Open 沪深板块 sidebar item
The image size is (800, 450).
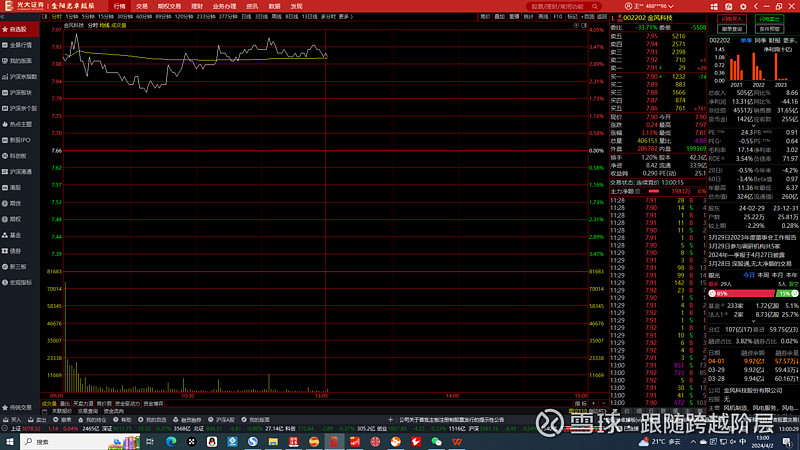17,93
